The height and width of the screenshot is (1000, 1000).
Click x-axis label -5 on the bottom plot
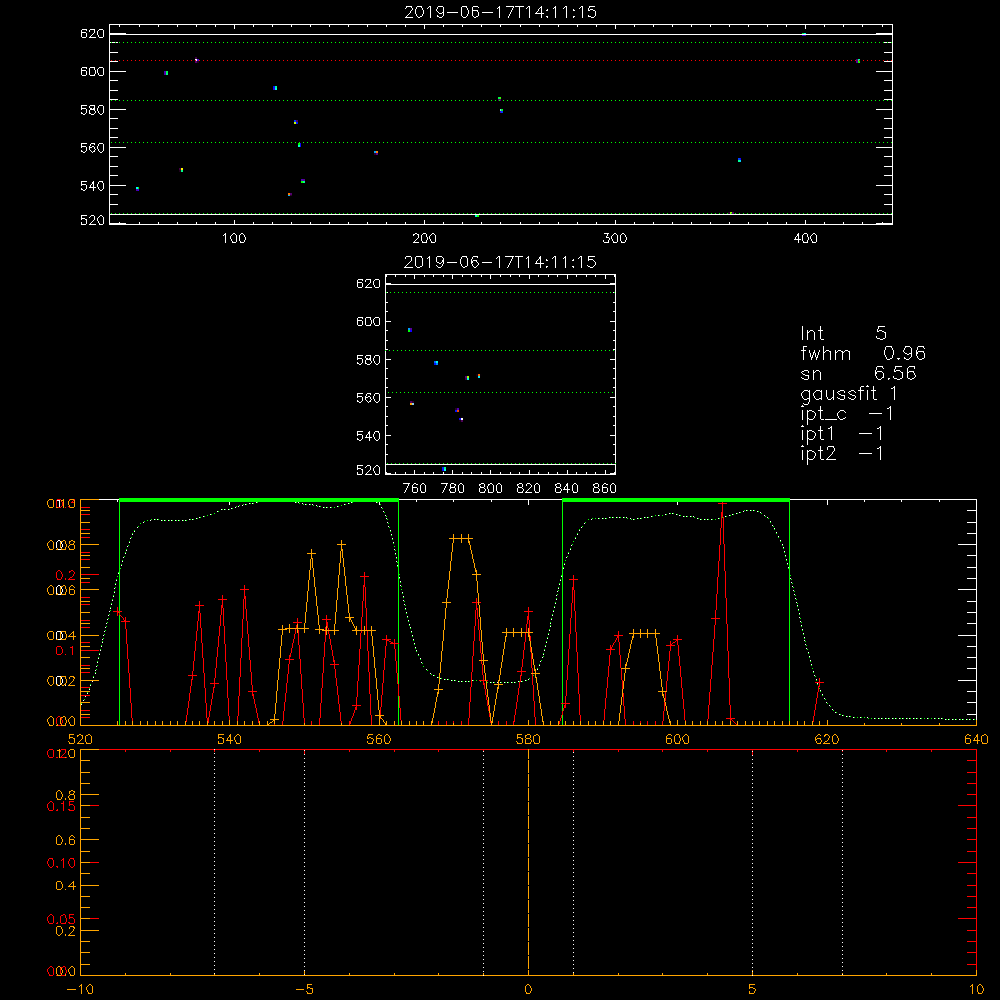[304, 990]
